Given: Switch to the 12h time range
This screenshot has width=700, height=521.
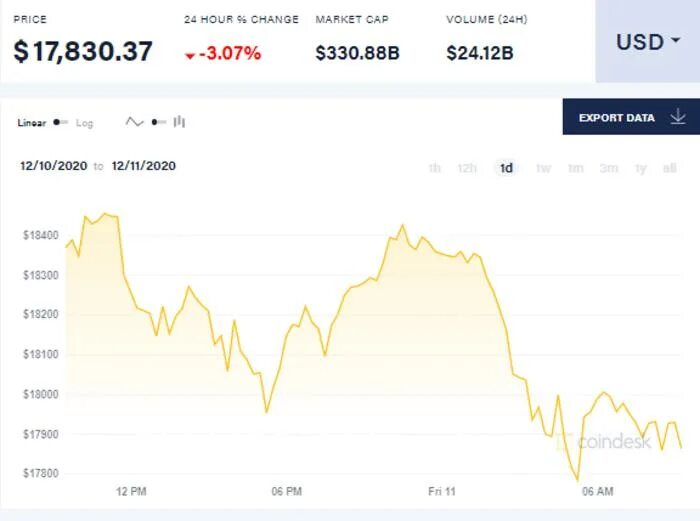Looking at the screenshot, I should [467, 168].
